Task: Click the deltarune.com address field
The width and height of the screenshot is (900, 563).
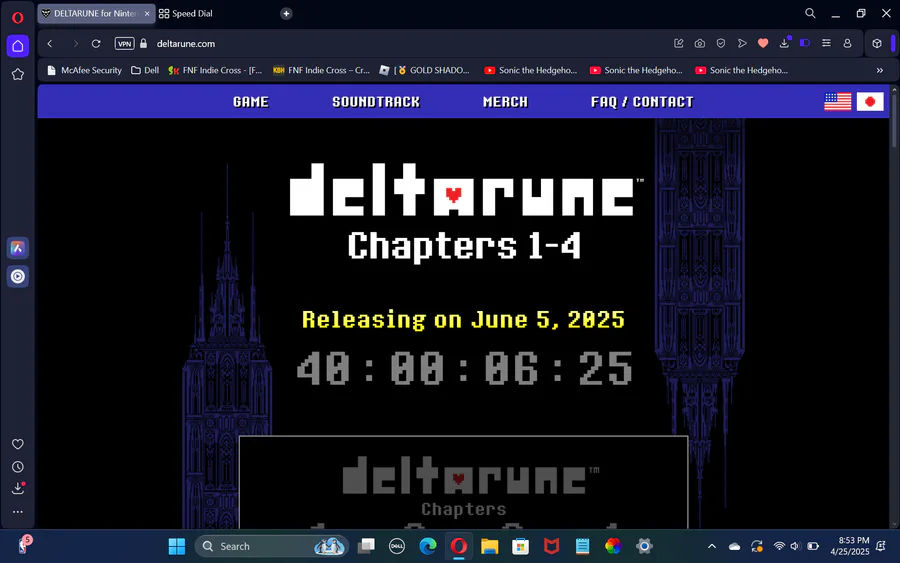Action: tap(186, 44)
